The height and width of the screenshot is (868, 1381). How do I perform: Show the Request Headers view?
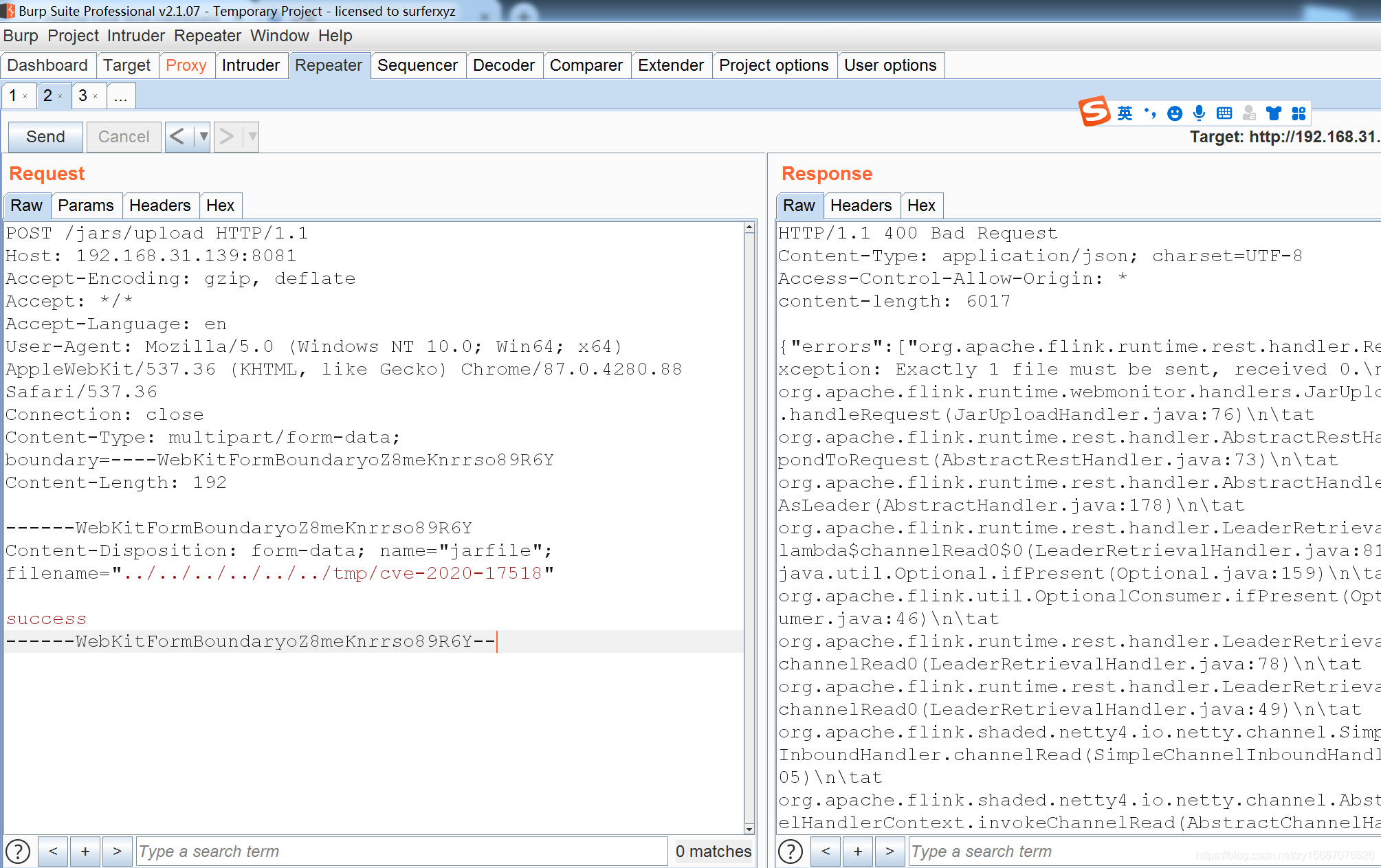160,205
